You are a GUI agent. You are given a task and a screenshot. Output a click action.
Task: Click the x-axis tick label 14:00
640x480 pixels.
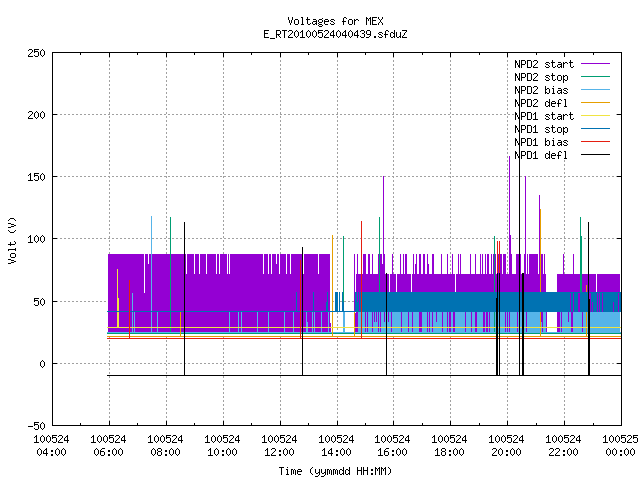[x=336, y=452]
